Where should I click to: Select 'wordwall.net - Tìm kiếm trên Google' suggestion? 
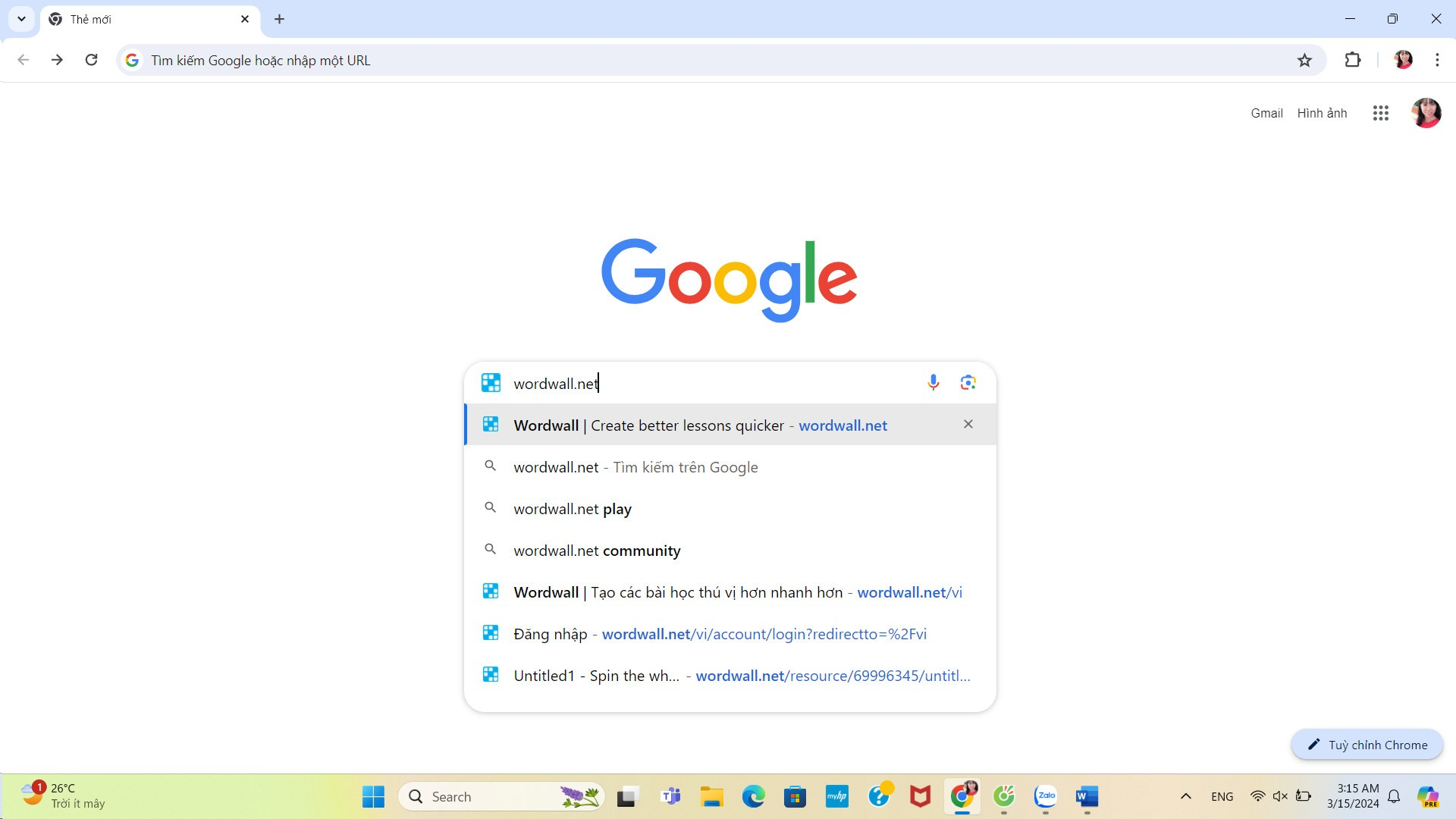(x=730, y=467)
